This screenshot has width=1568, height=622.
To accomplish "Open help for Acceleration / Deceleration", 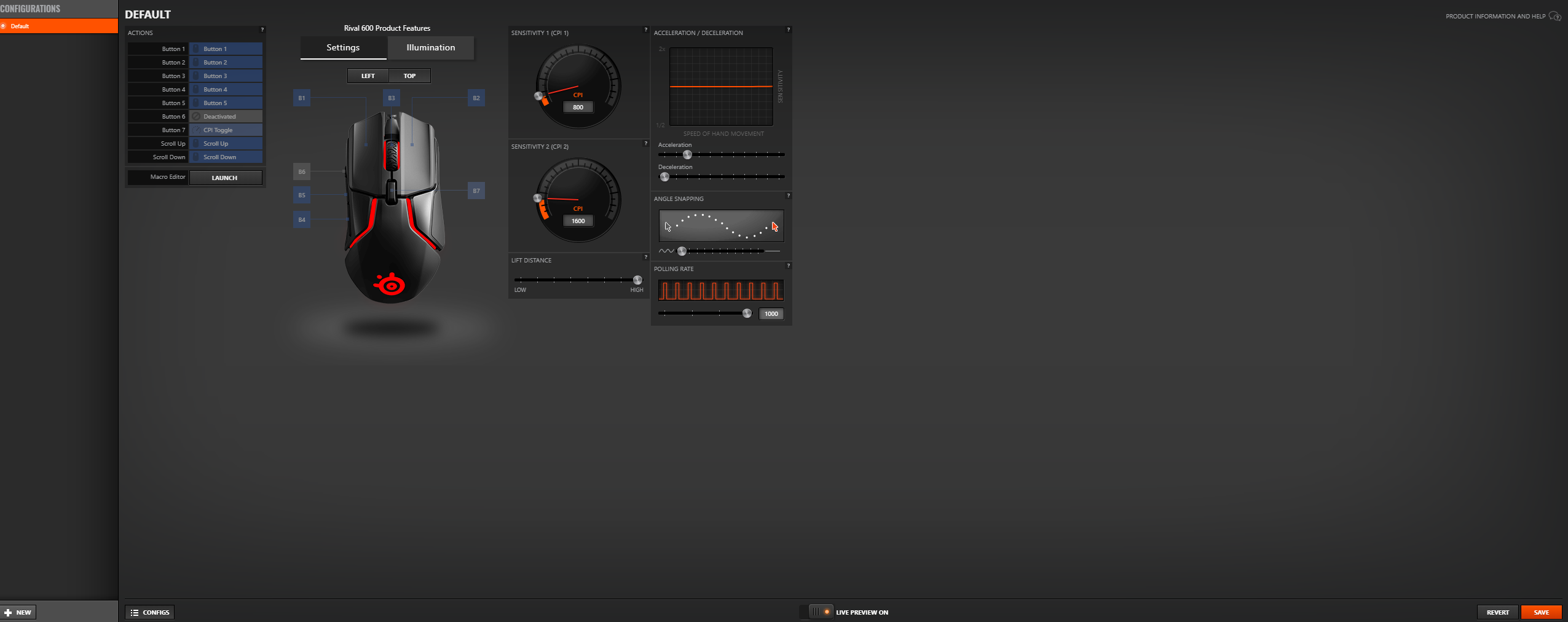I will click(788, 30).
